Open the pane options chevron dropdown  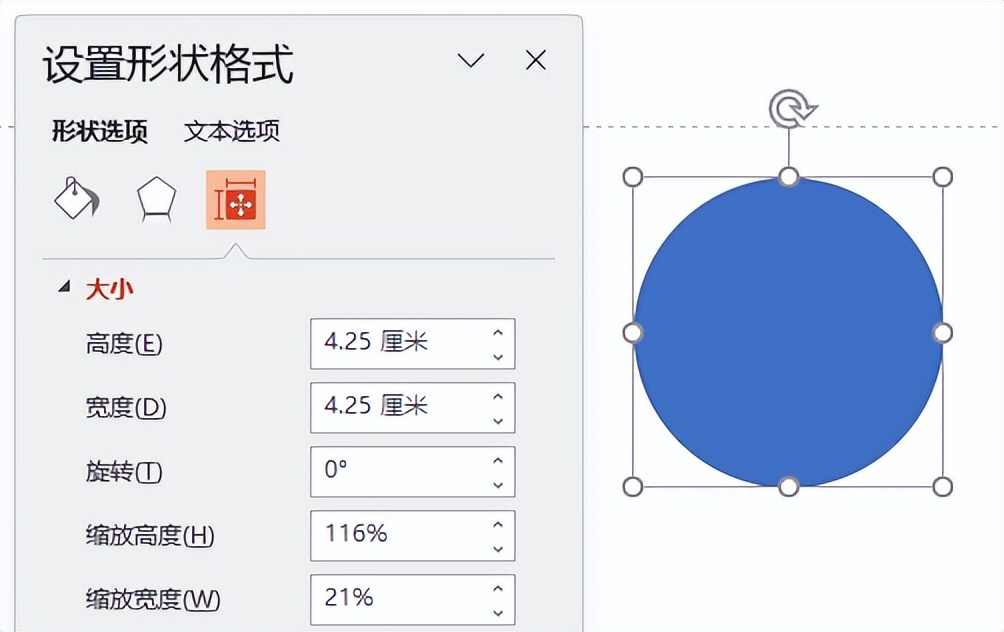tap(471, 60)
